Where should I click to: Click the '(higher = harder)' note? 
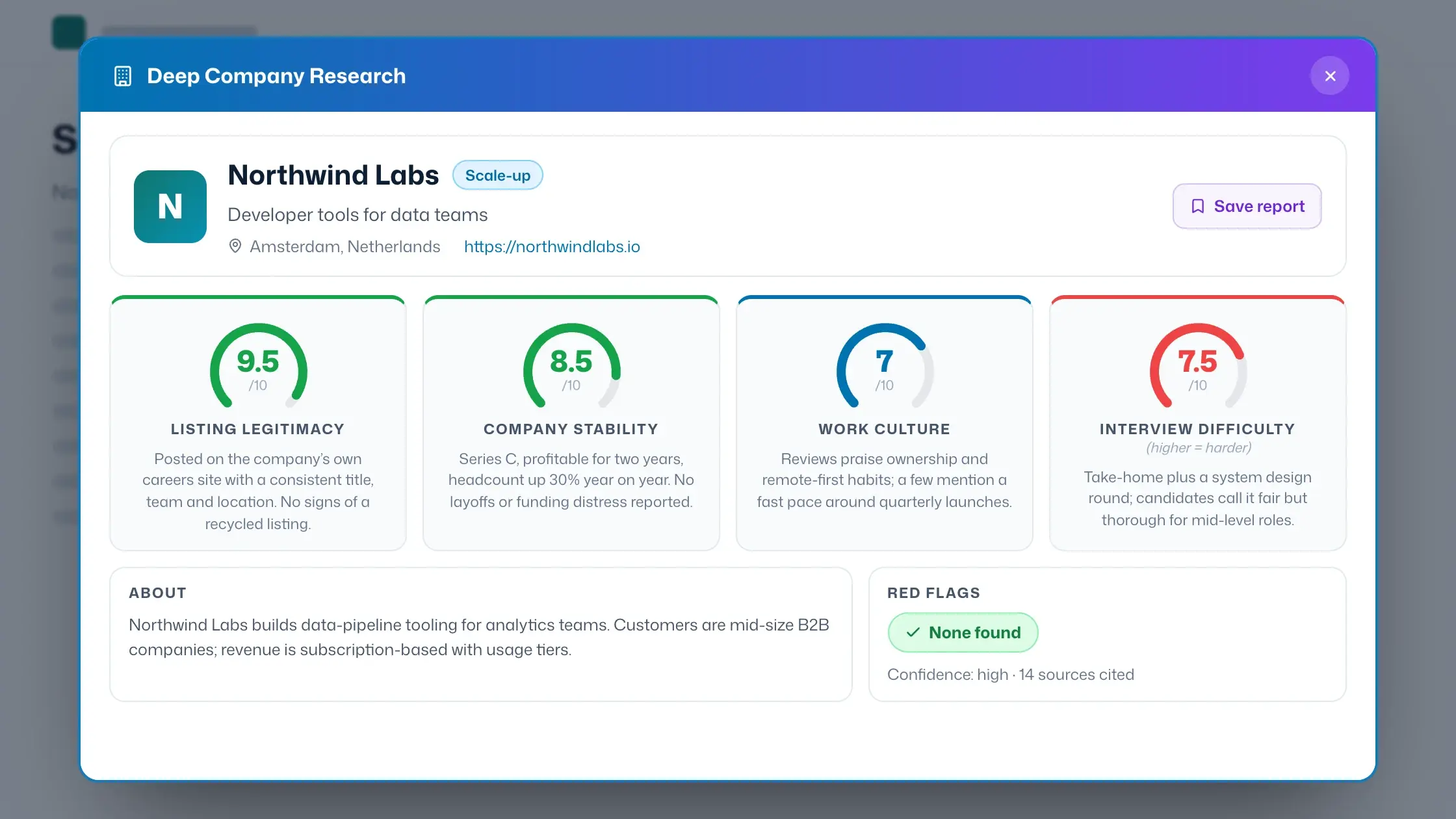[1199, 448]
